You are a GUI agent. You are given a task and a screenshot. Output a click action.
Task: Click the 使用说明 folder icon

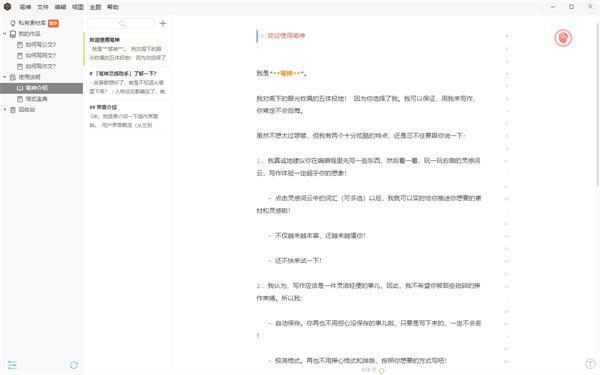[13, 77]
